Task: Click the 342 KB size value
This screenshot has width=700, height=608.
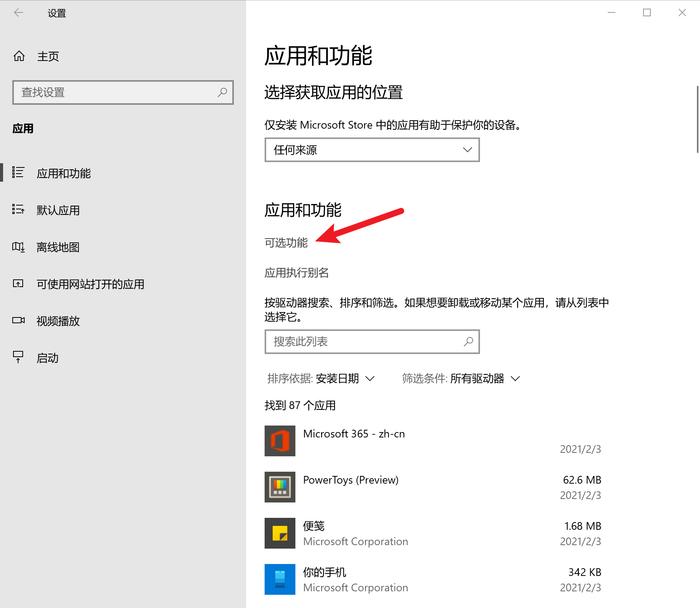Action: [x=585, y=572]
